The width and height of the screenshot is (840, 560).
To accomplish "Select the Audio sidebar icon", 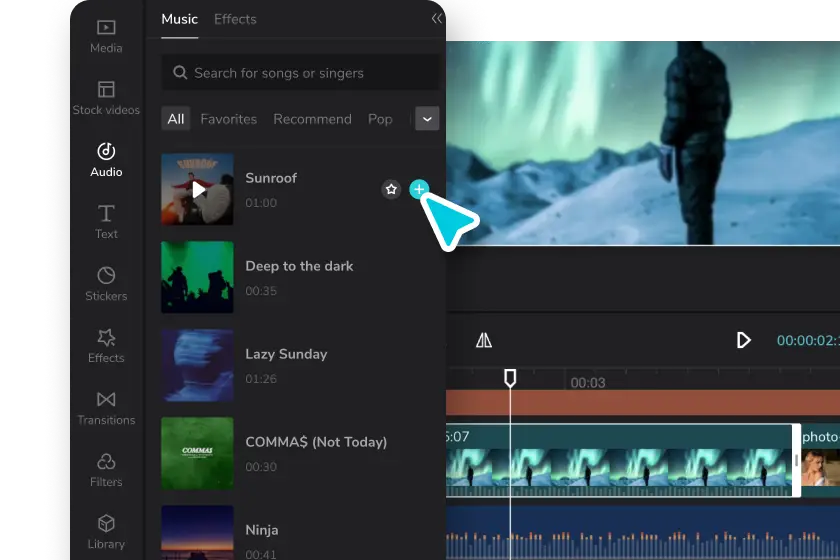I will 106,160.
